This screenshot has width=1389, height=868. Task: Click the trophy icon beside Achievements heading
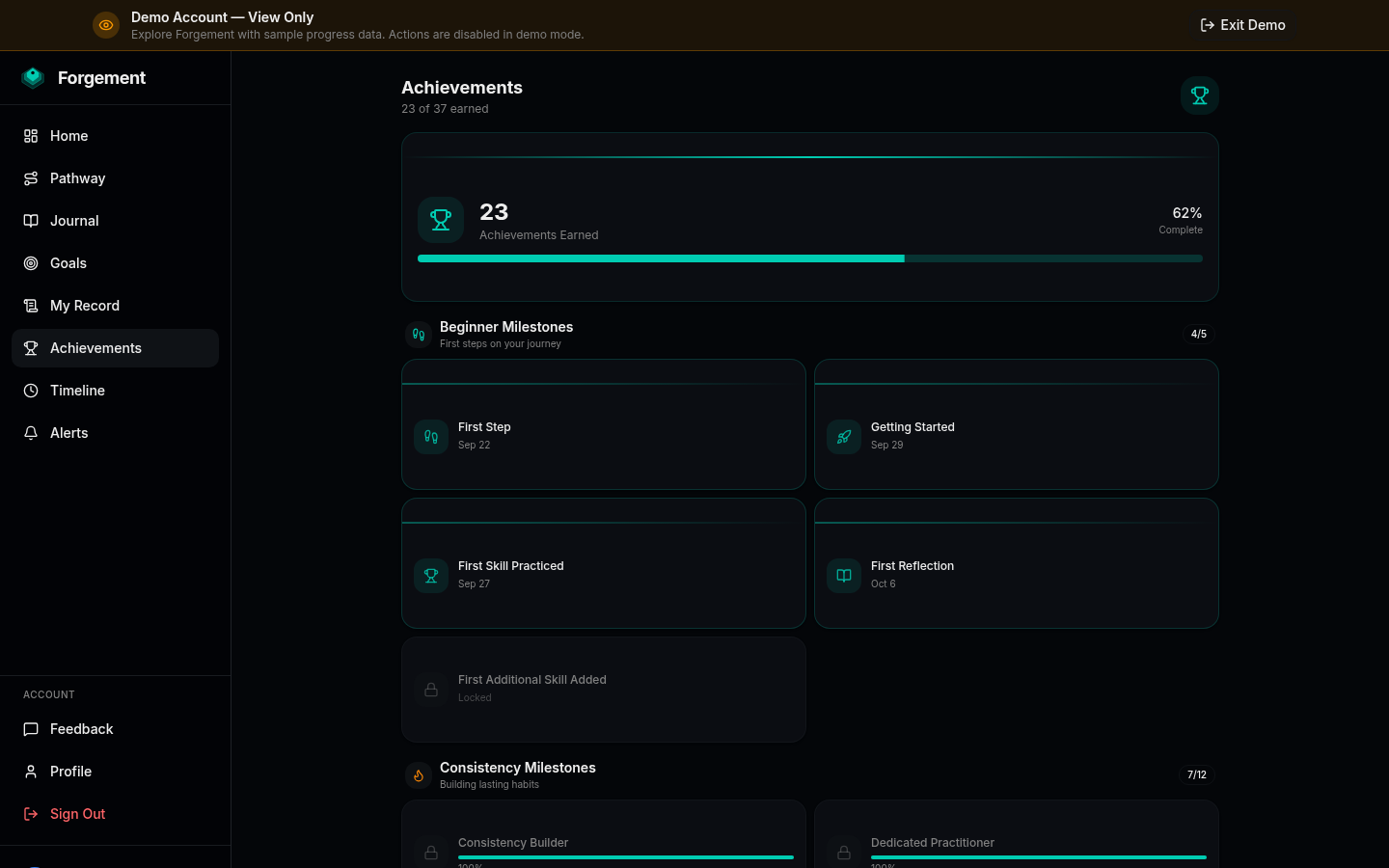tap(1200, 95)
